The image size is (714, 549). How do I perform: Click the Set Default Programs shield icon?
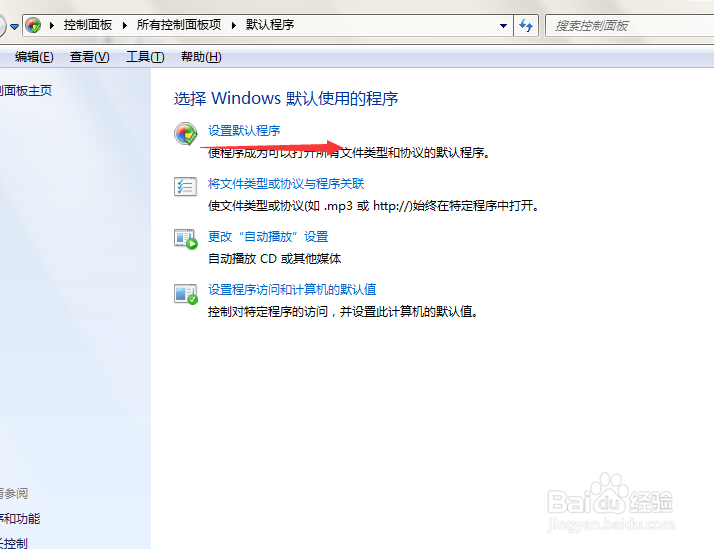(185, 134)
